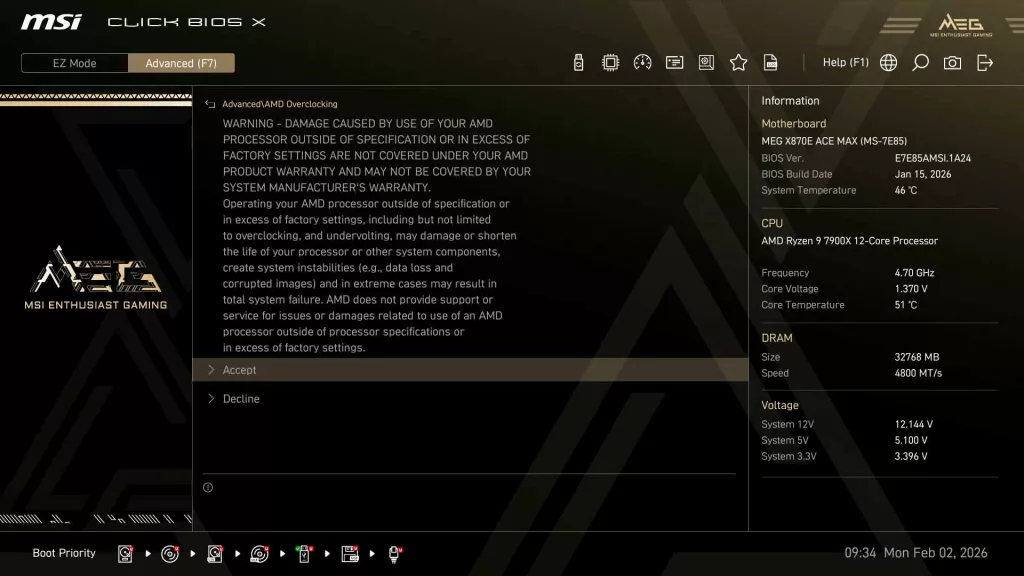Select the gauge-style performance icon
The width and height of the screenshot is (1024, 576).
(642, 62)
